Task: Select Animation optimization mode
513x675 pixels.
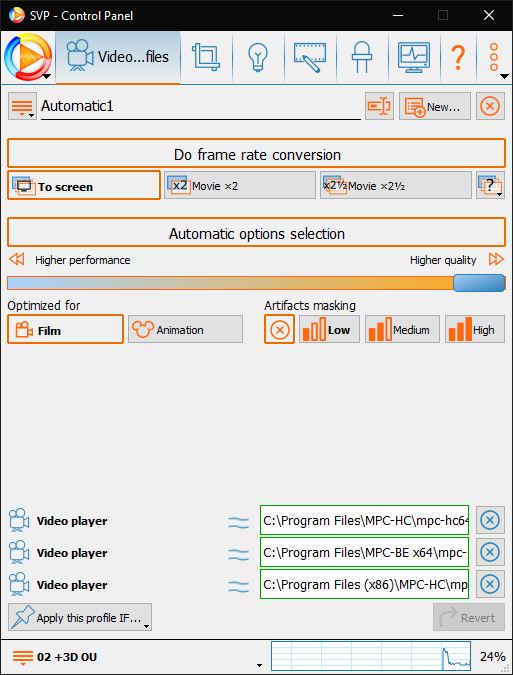Action: 185,329
